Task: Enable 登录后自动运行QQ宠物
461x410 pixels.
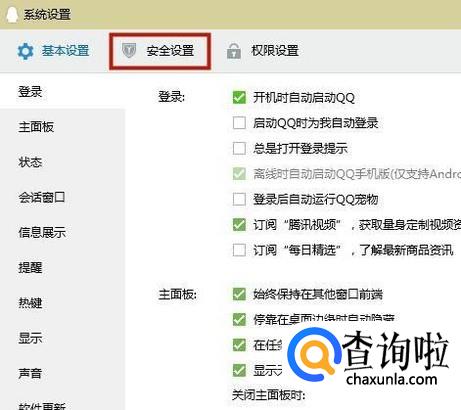Action: 239,199
